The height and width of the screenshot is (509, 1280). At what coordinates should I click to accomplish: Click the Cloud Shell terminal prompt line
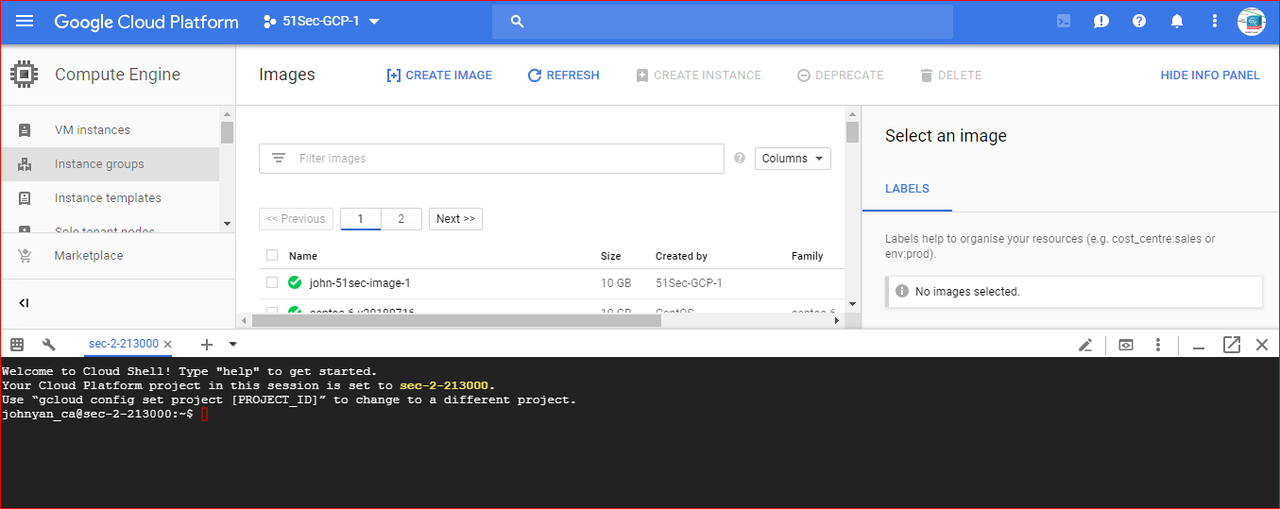click(105, 414)
